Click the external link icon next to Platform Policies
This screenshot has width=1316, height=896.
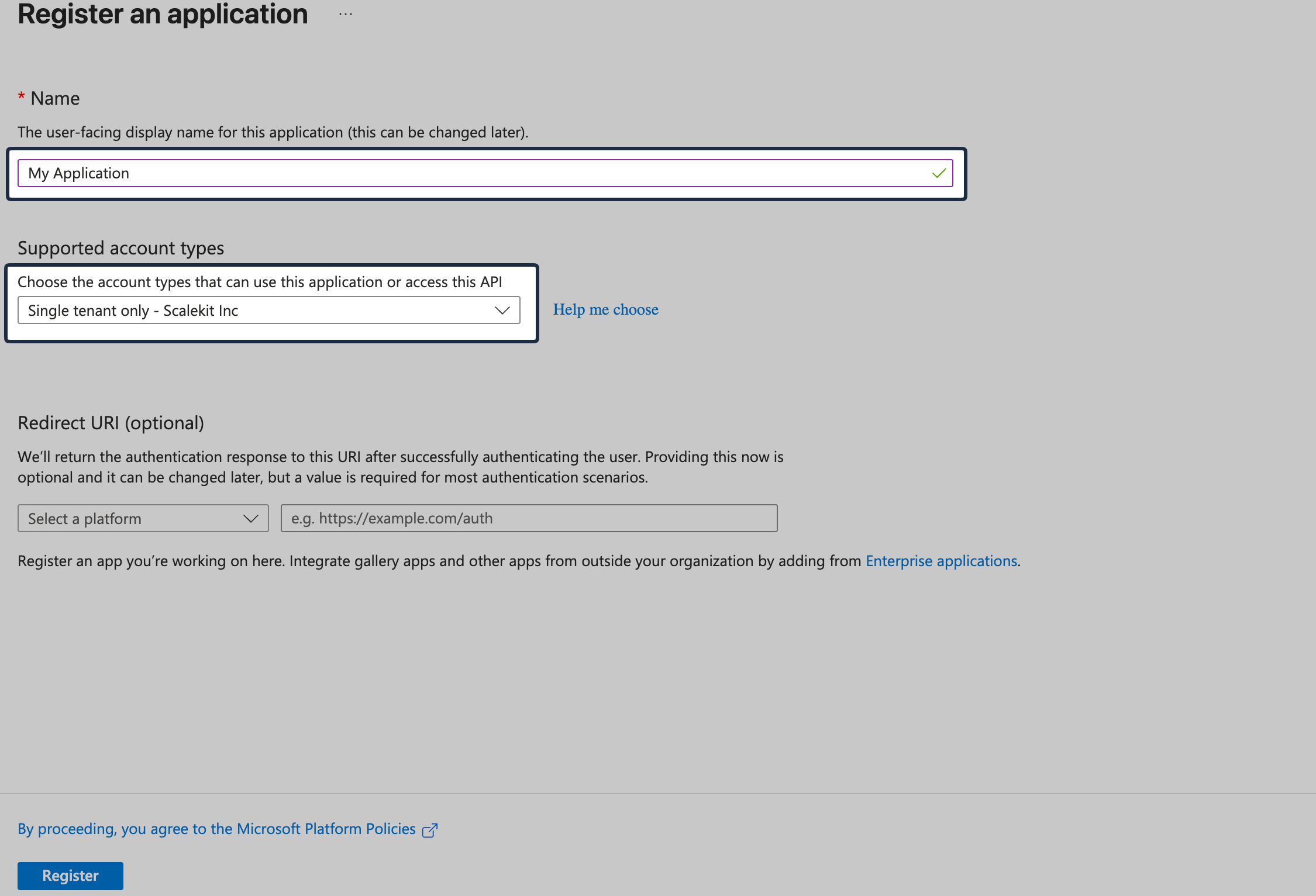pos(430,829)
